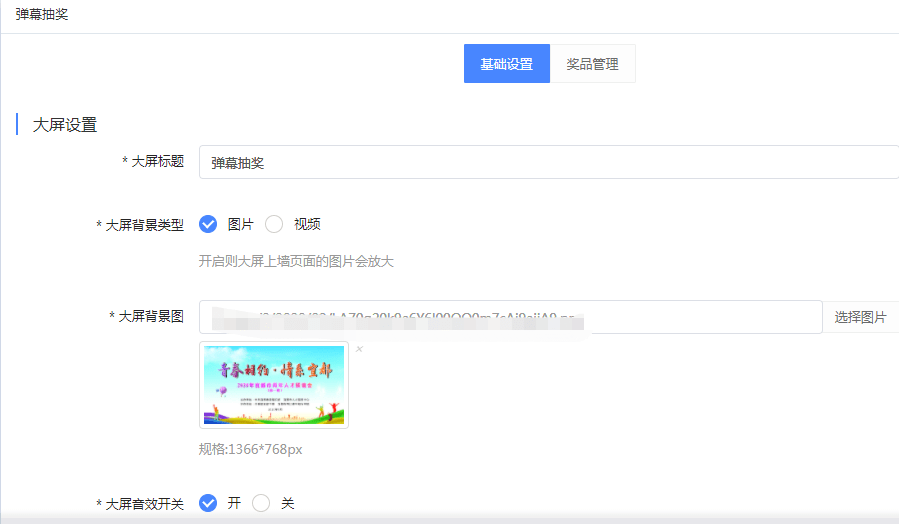Click the 大屏音效开关 field label

tap(144, 504)
